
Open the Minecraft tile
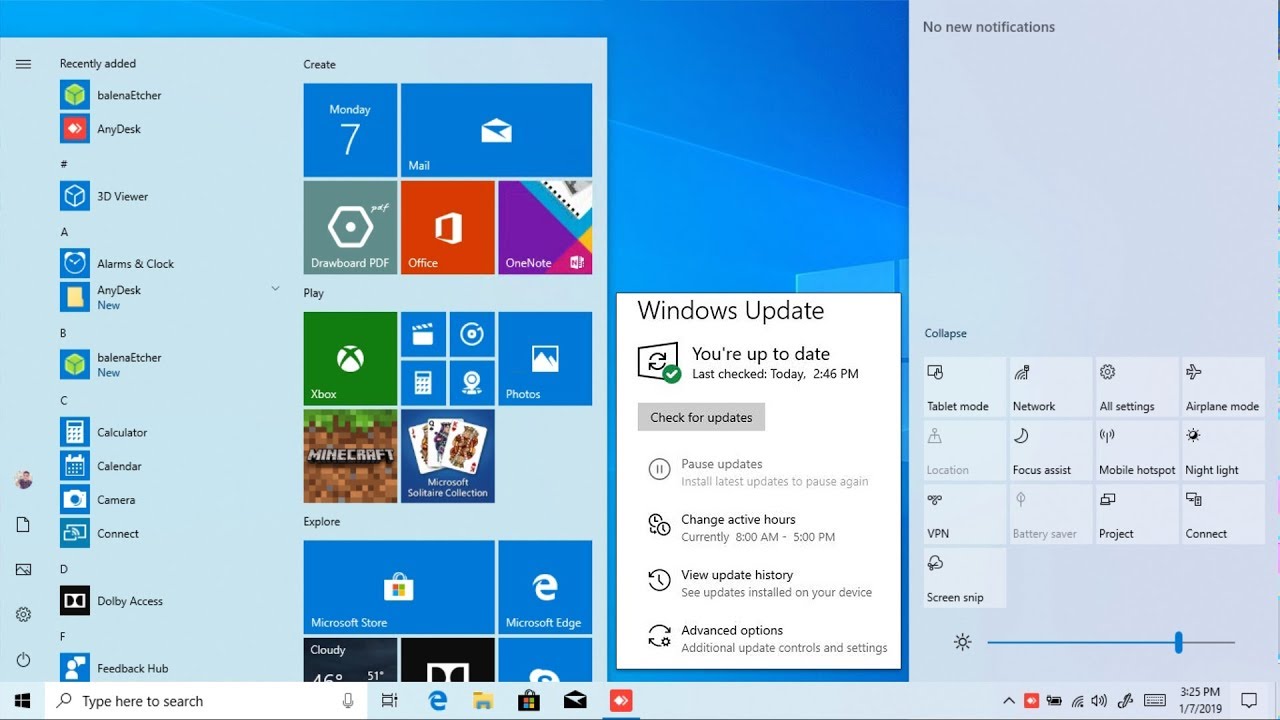coord(350,456)
